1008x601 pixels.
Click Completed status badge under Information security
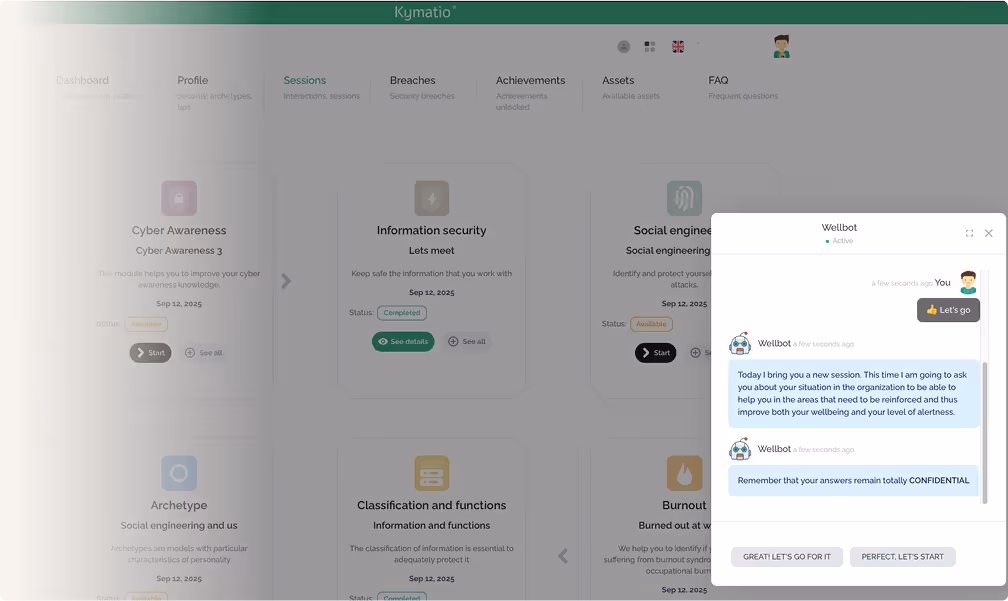click(402, 313)
